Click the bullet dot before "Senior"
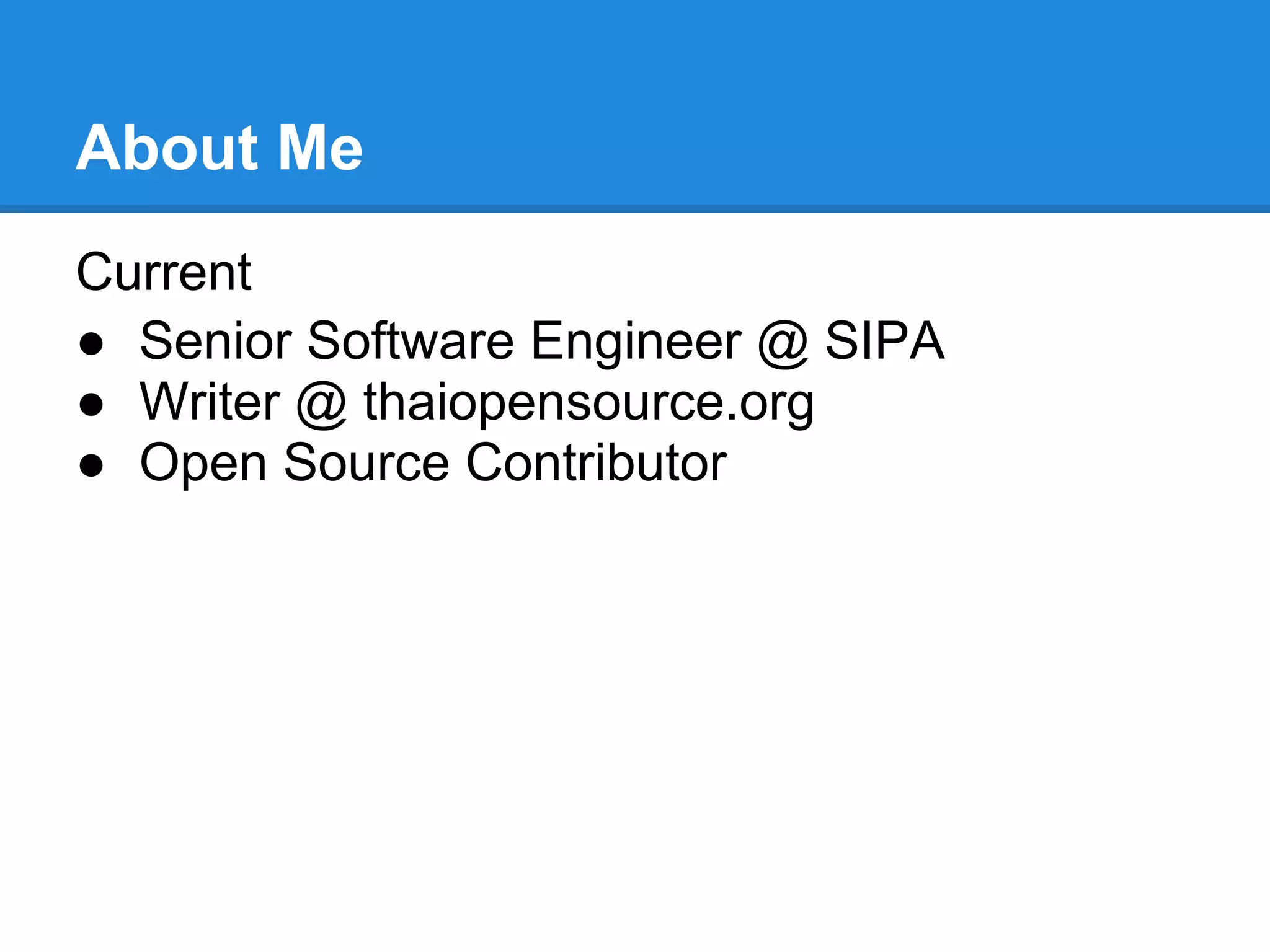Image resolution: width=1270 pixels, height=952 pixels. (x=91, y=344)
